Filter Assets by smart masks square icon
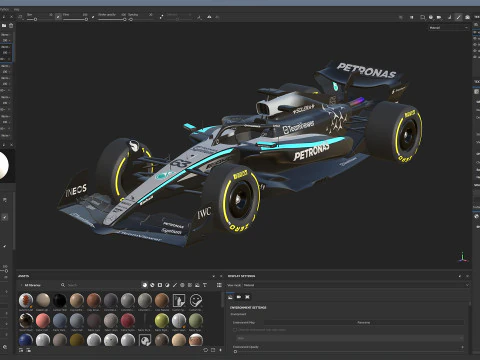The width and height of the screenshot is (480, 360). point(160,285)
